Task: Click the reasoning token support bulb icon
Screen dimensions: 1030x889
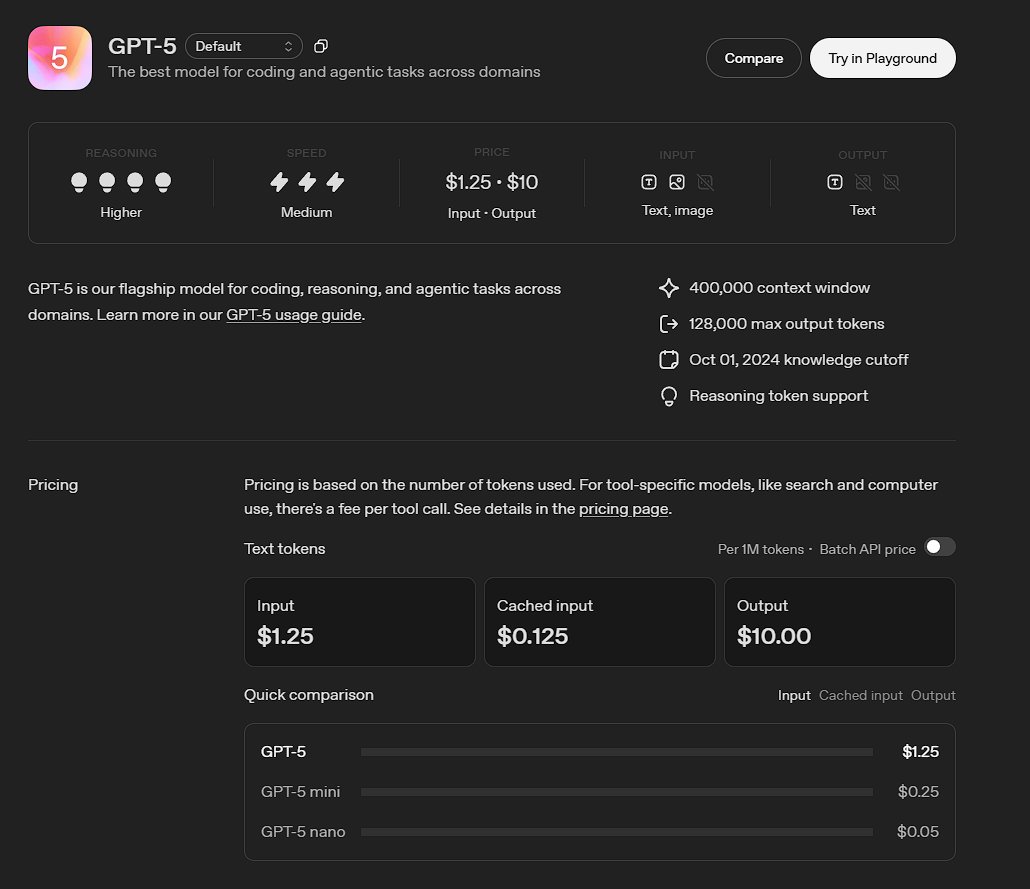Action: click(669, 396)
